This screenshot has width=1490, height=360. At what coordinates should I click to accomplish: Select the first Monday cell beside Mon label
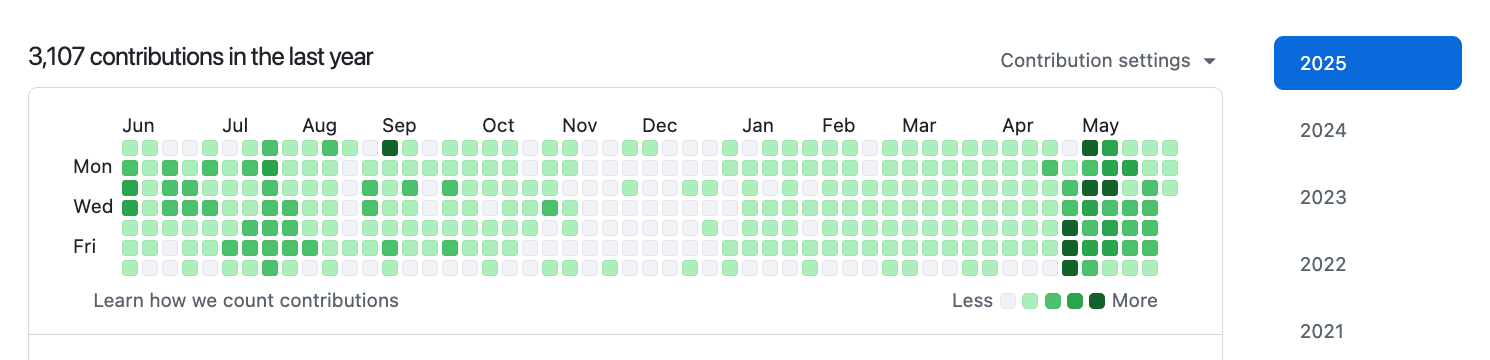coord(130,168)
